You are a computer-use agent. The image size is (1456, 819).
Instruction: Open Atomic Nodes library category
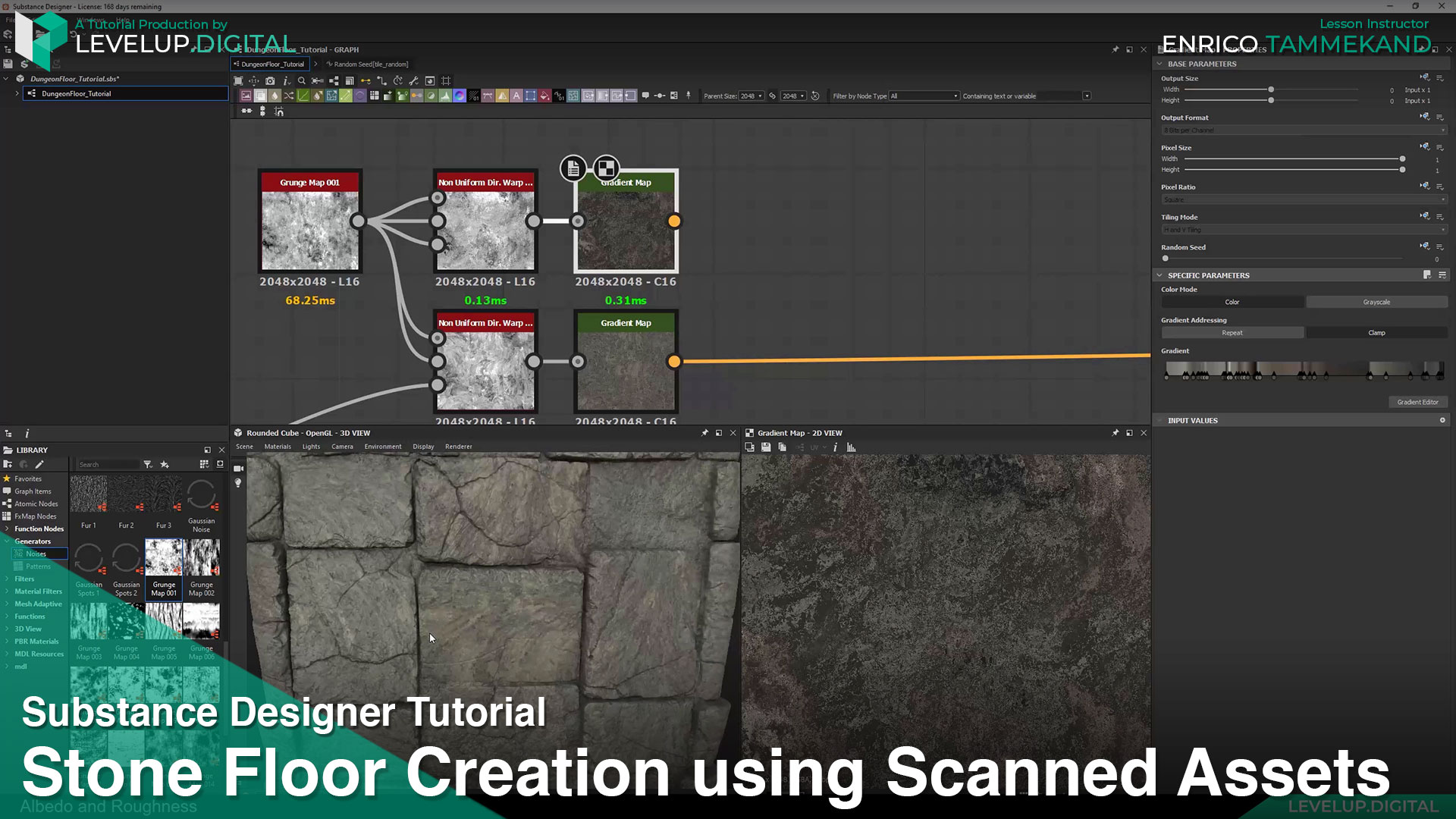pos(36,504)
